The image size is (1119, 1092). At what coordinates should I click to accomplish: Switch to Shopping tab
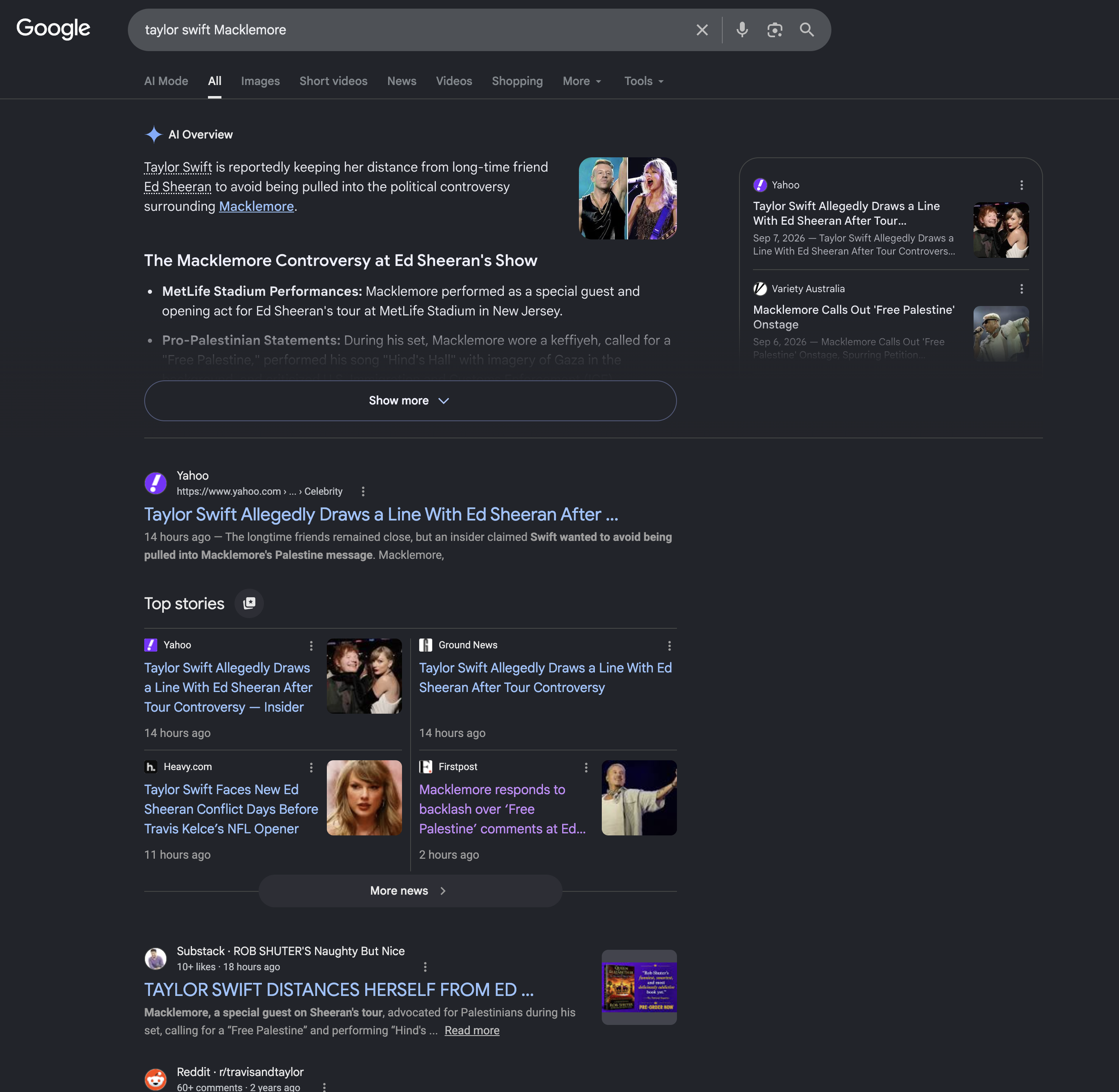(x=517, y=81)
